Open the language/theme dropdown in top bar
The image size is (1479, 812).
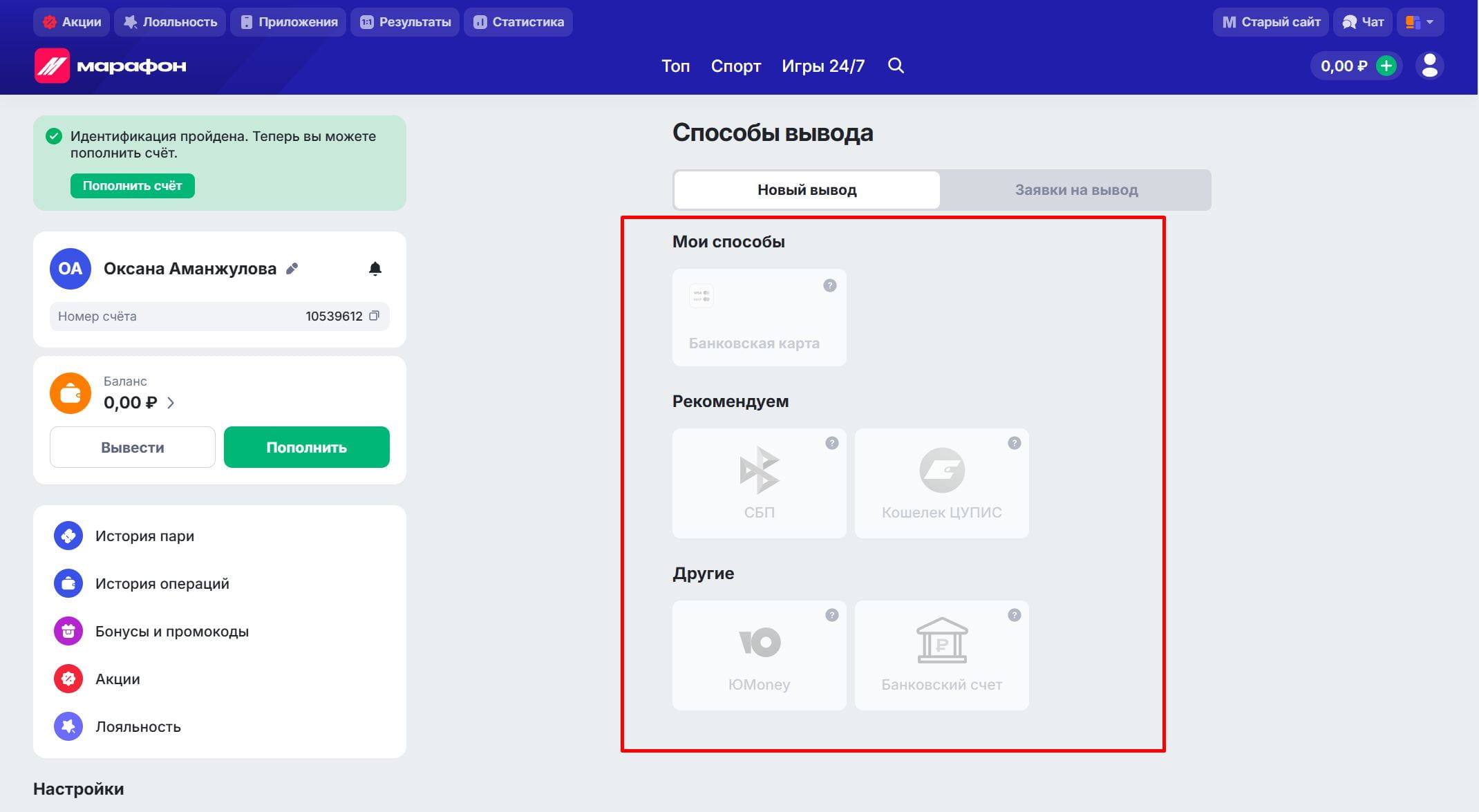pyautogui.click(x=1420, y=22)
